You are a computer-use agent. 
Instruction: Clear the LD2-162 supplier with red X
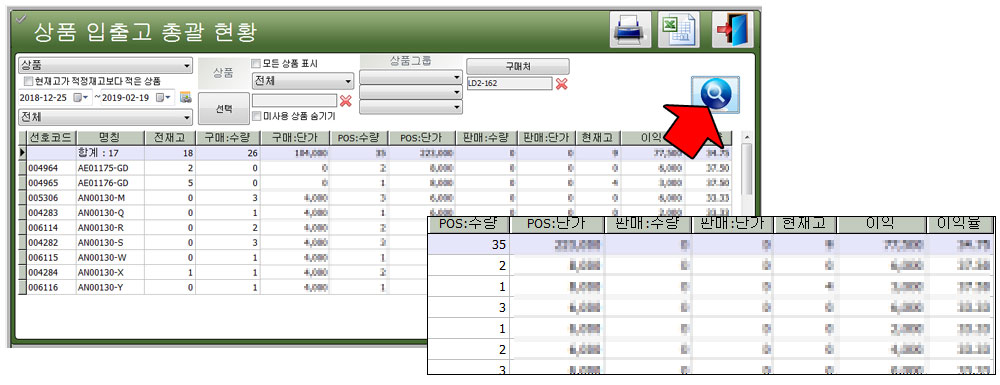(x=561, y=84)
